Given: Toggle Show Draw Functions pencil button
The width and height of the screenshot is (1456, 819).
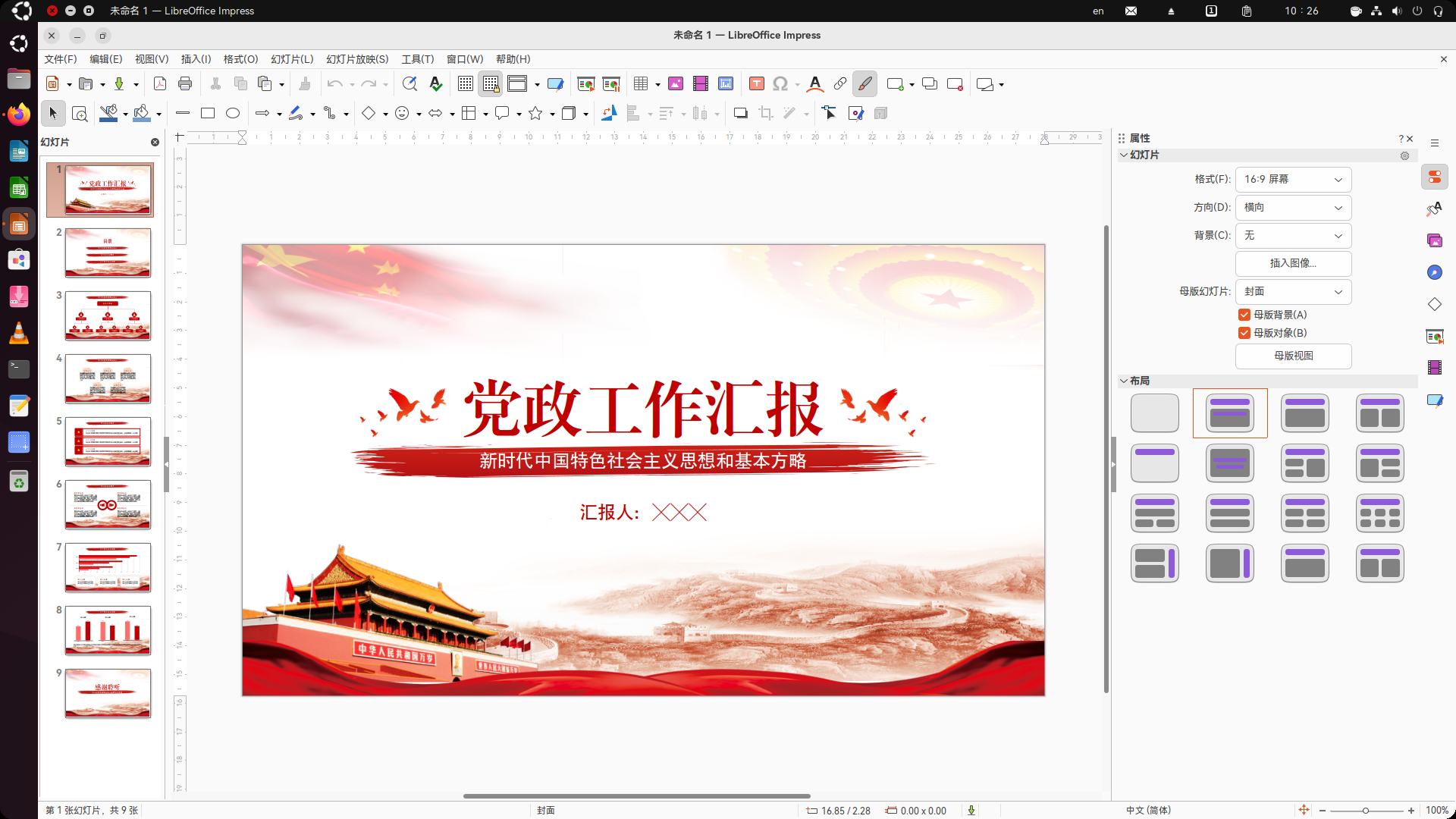Looking at the screenshot, I should point(864,84).
